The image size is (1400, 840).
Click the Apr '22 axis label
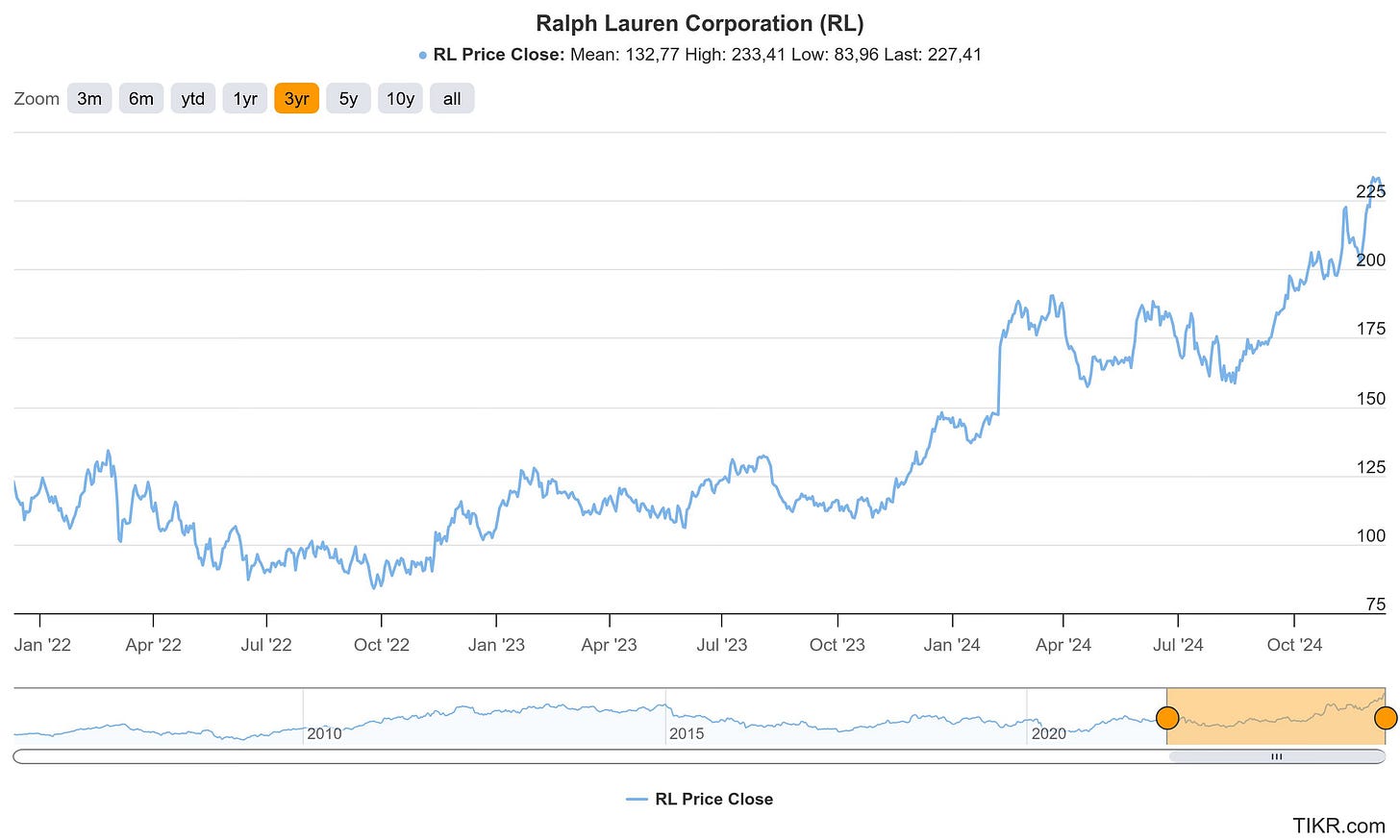pos(154,645)
